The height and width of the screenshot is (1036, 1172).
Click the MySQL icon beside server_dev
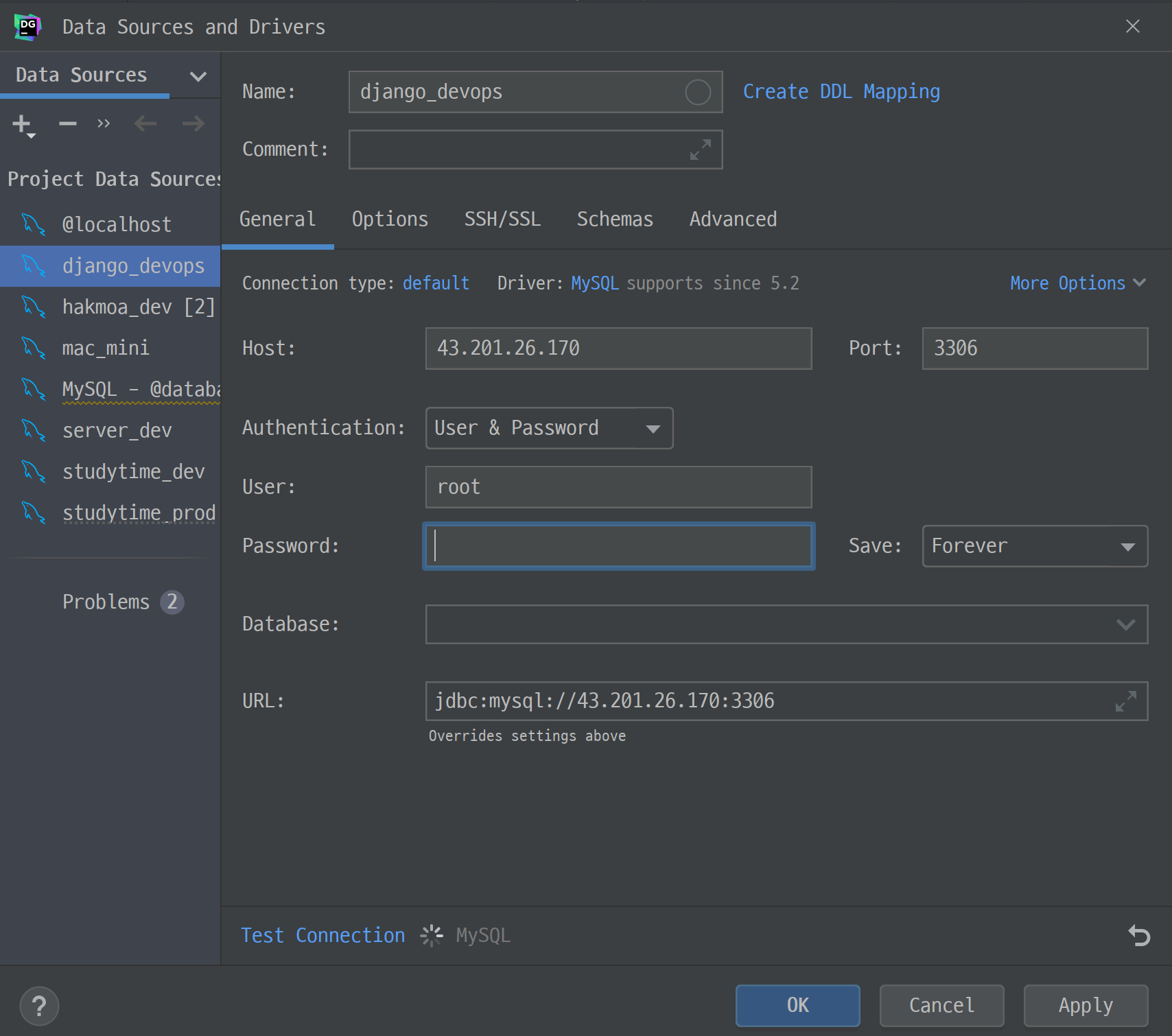click(34, 430)
